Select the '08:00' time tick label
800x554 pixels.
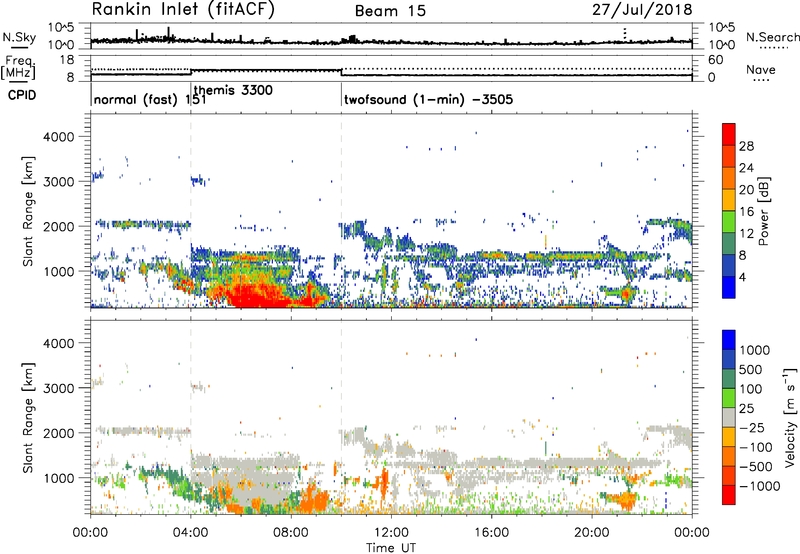[290, 533]
